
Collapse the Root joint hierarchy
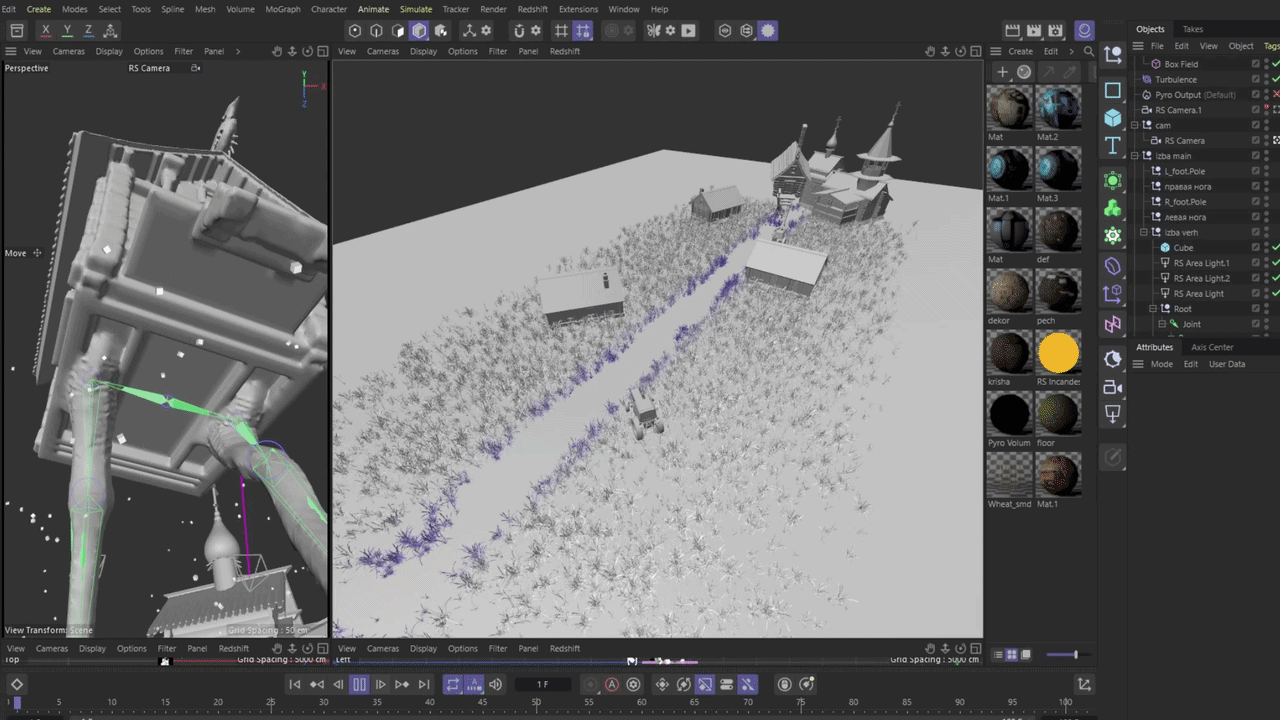[x=1153, y=309]
